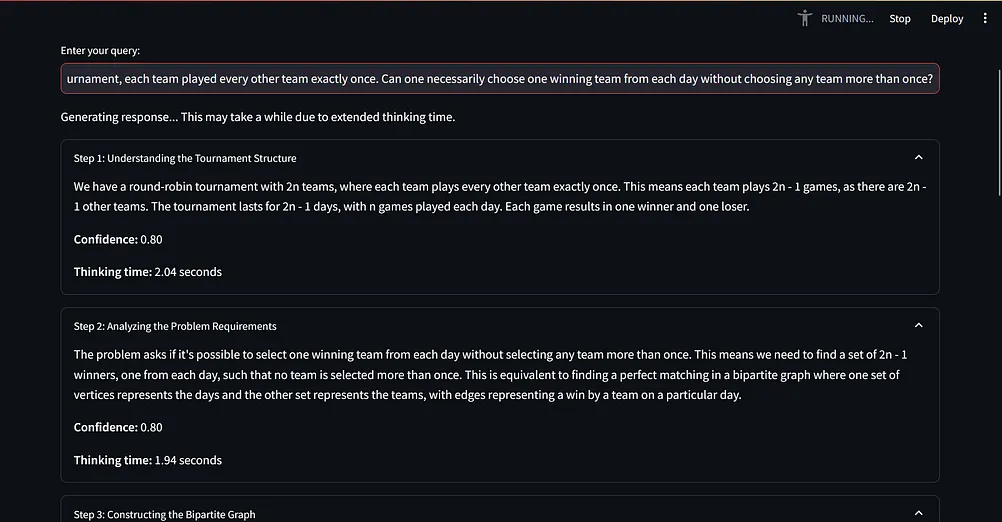Image resolution: width=1002 pixels, height=522 pixels.
Task: Click Step 2 Confidence 0.80 line
Action: (118, 428)
